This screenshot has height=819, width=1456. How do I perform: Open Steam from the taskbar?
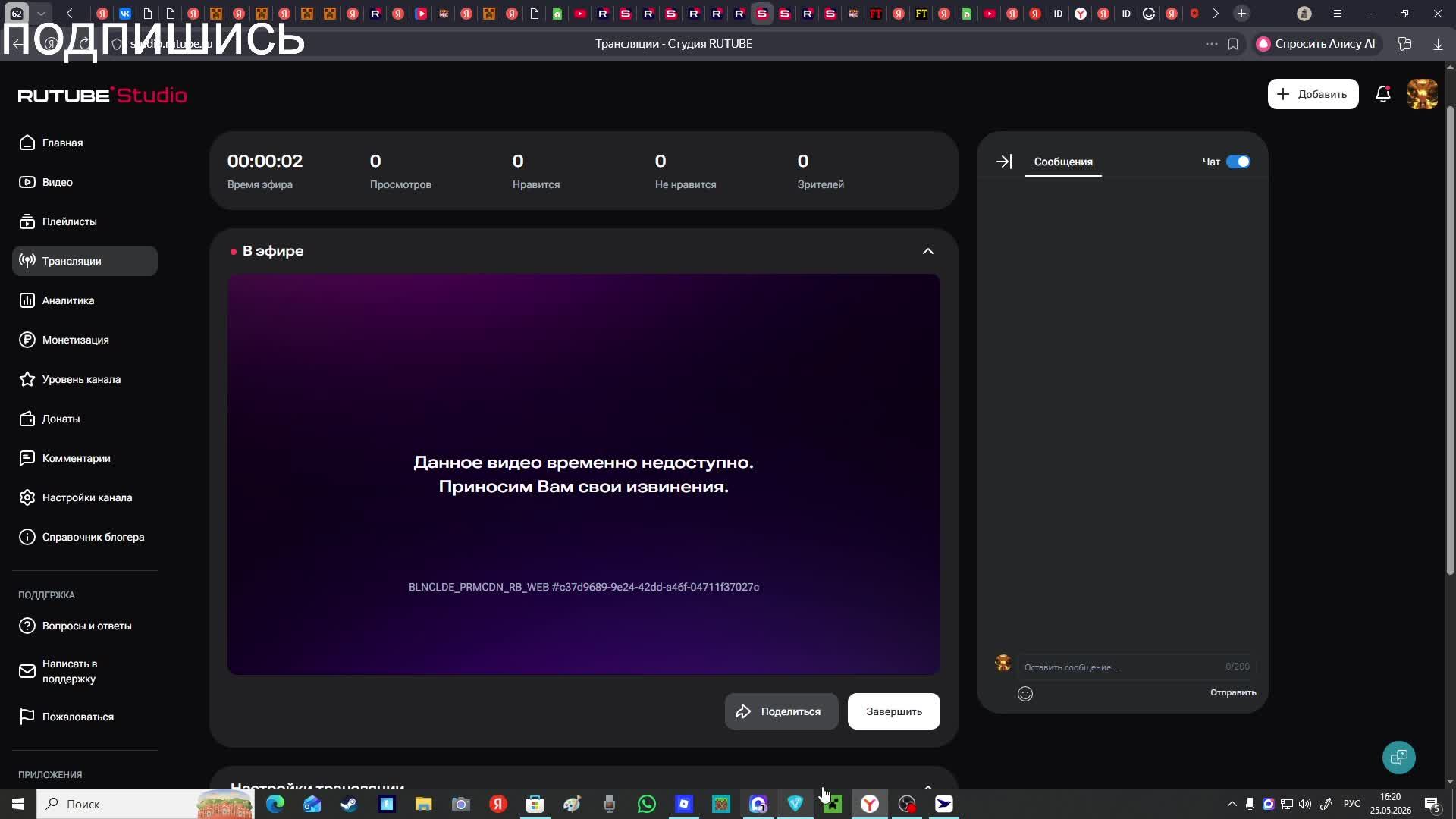[350, 804]
